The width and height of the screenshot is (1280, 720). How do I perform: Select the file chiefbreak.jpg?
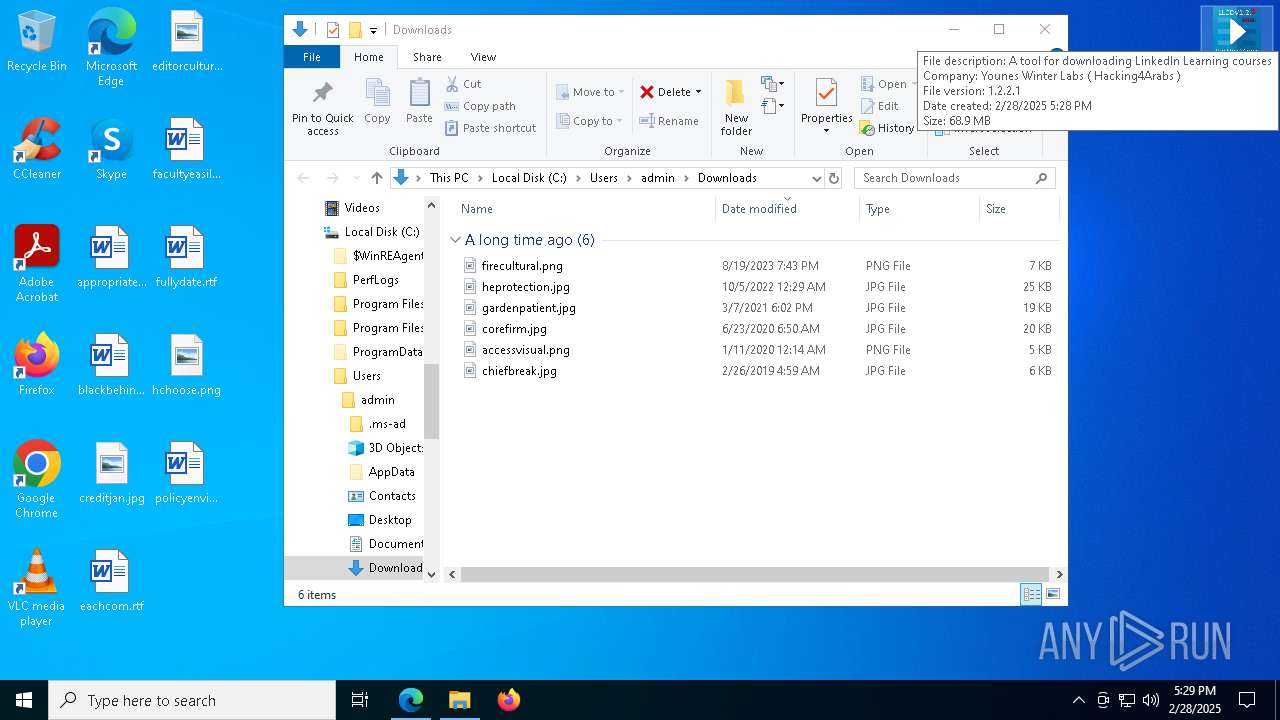click(x=519, y=371)
